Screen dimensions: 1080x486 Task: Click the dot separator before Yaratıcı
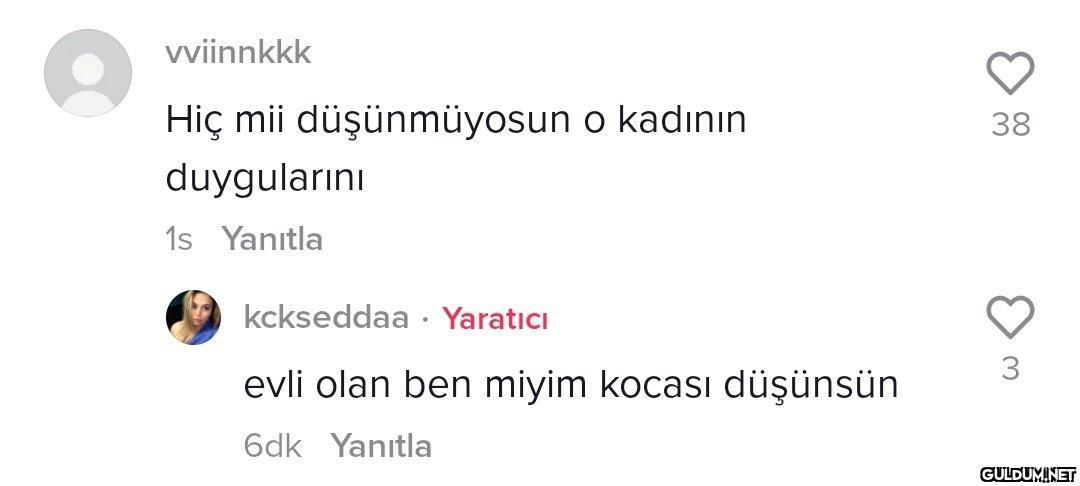(x=426, y=319)
